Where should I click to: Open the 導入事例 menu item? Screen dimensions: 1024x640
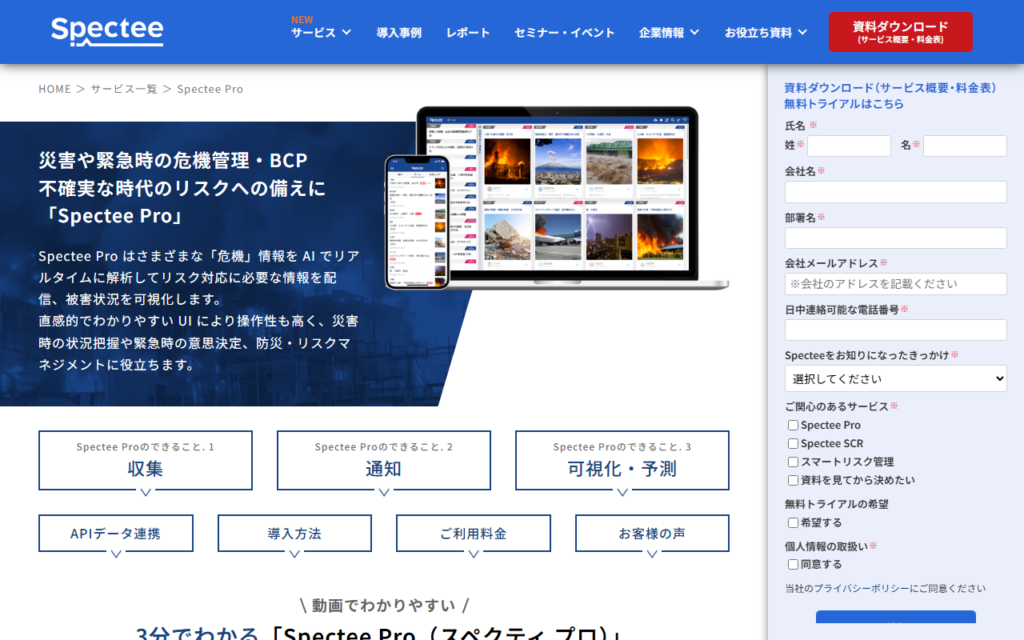(x=399, y=32)
